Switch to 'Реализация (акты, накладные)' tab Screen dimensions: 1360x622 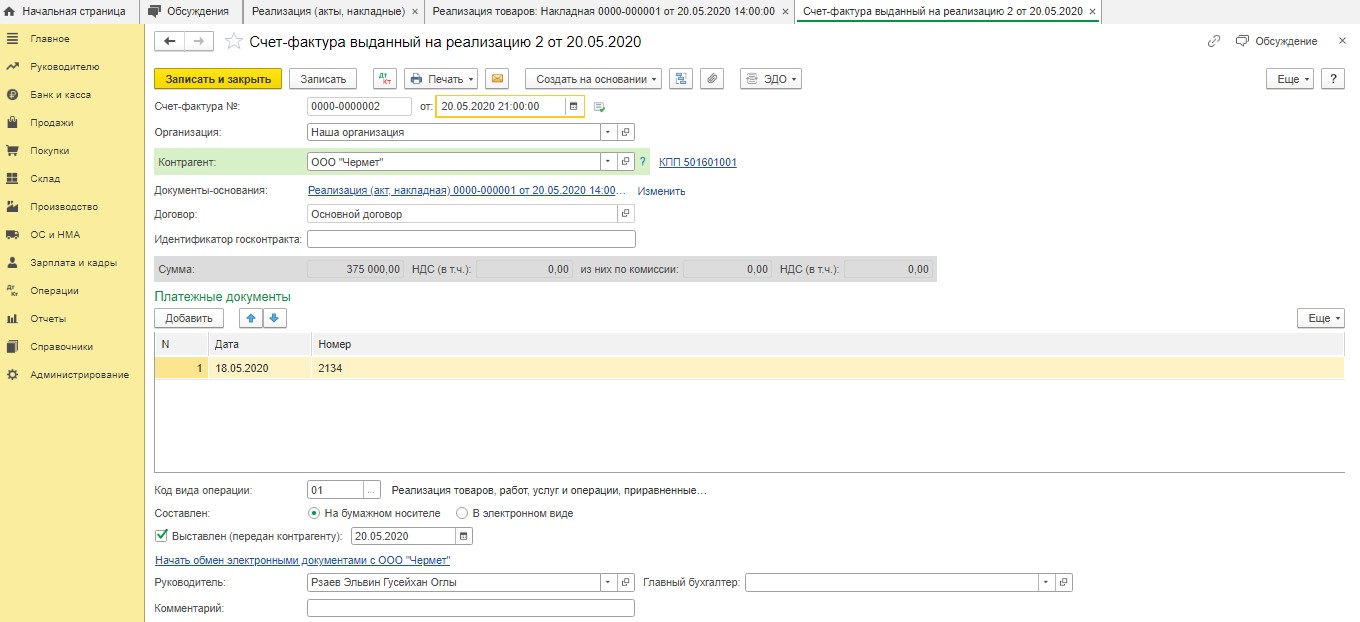point(326,11)
